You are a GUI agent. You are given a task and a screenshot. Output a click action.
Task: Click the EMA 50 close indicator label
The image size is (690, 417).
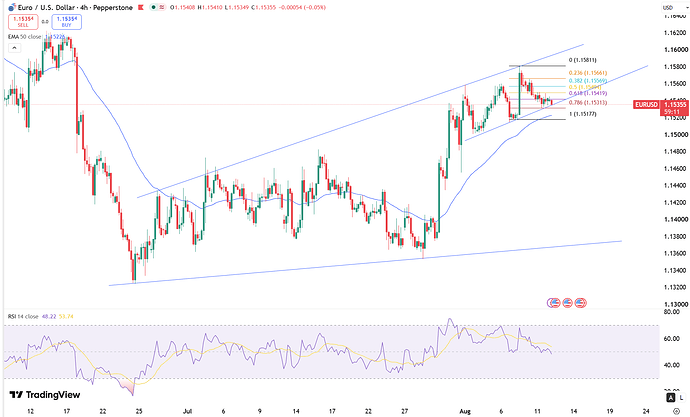click(25, 37)
